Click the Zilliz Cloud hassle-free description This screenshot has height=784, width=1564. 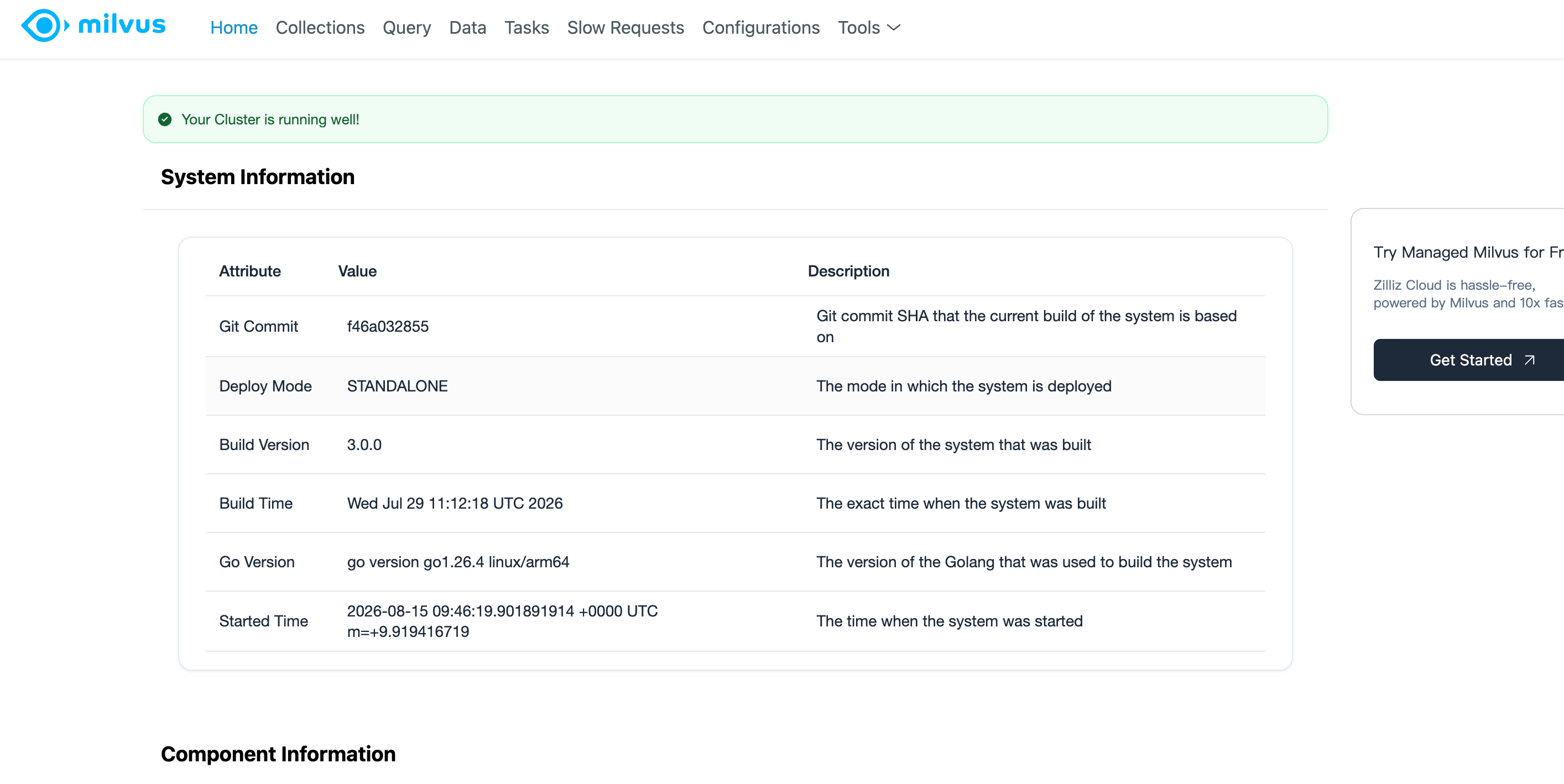1469,294
